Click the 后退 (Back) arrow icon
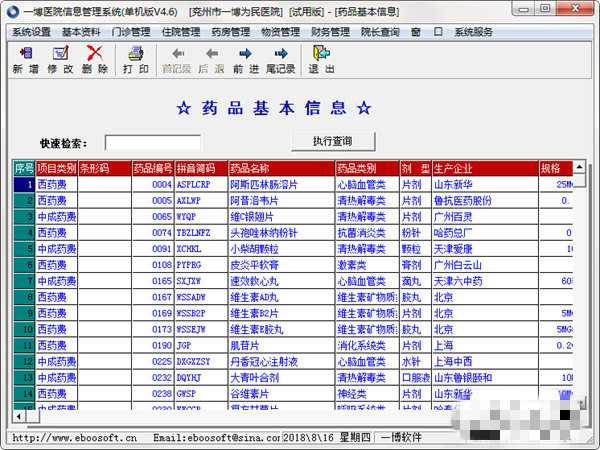The height and width of the screenshot is (450, 600). pyautogui.click(x=210, y=53)
